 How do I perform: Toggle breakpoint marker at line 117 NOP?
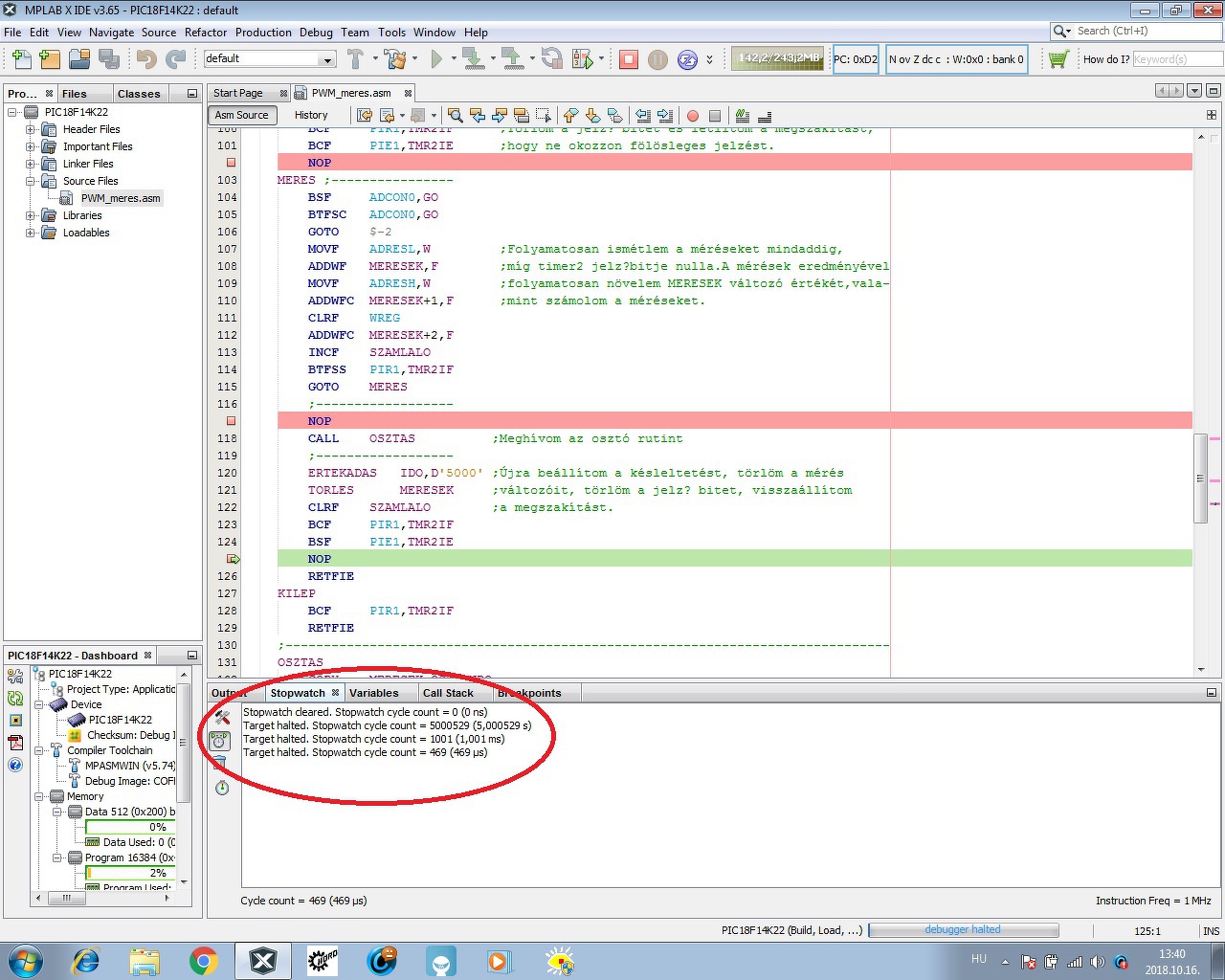231,421
